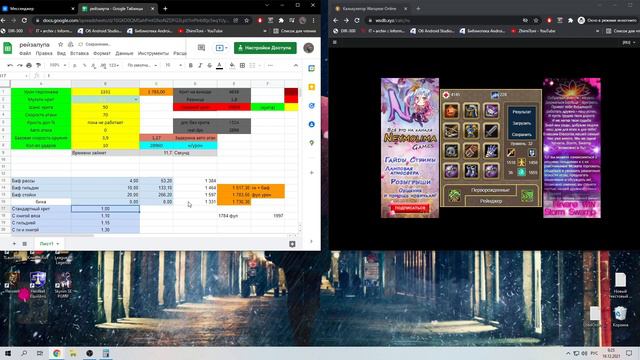Select the skull mask equipment slot
Viewport: 640px width, 360px height.
451,151
